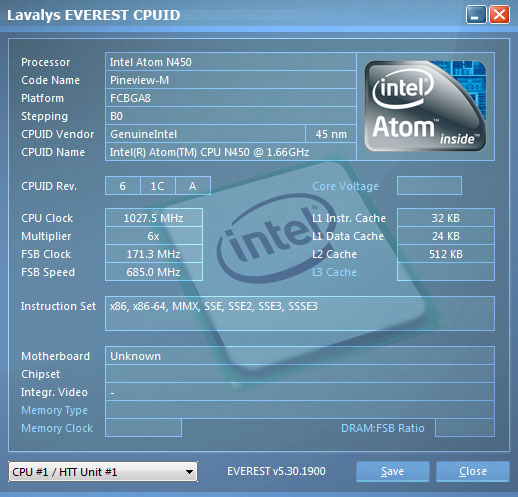Close window with red X icon
Viewport: 518px width, 497px height.
499,15
